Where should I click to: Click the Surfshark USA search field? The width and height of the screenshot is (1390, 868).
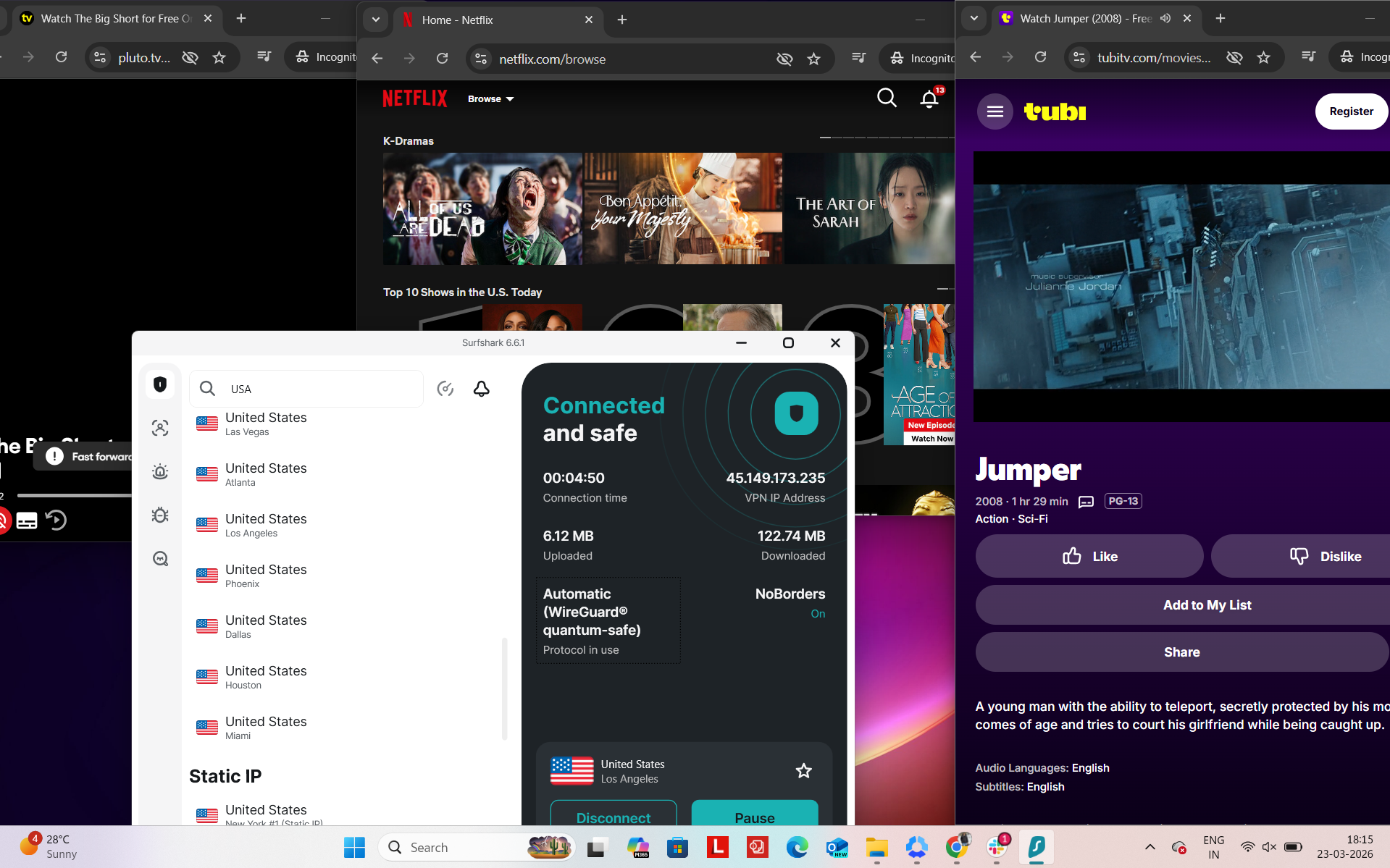[x=306, y=389]
